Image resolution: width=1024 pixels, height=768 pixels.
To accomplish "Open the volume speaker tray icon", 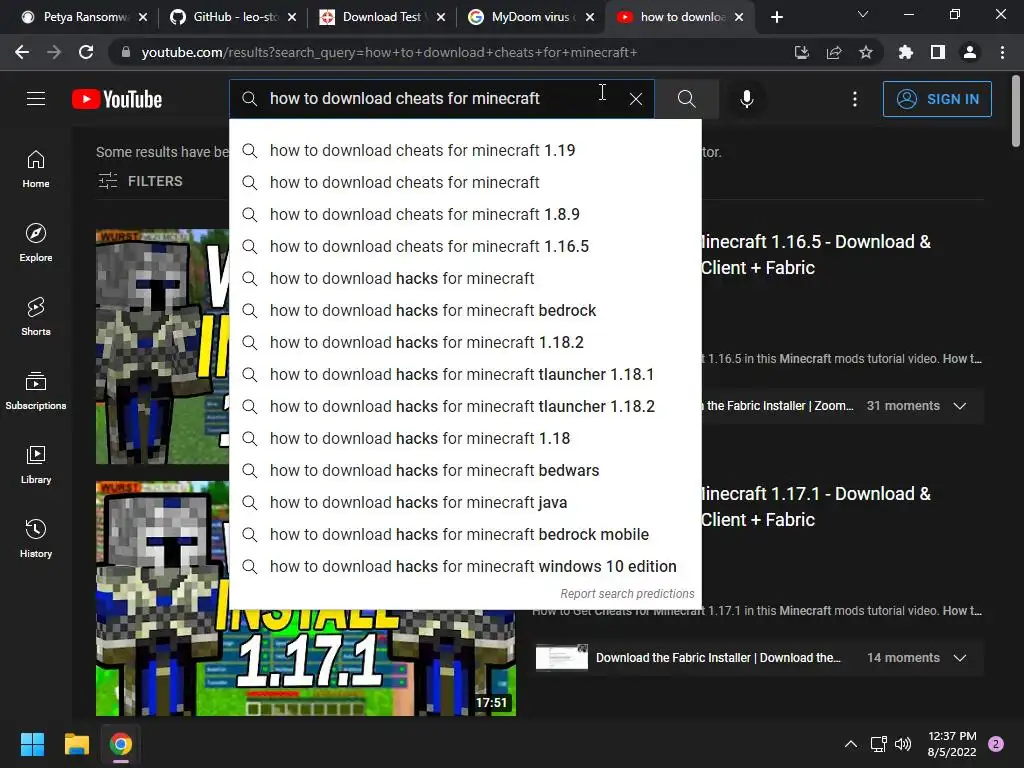I will coord(903,744).
